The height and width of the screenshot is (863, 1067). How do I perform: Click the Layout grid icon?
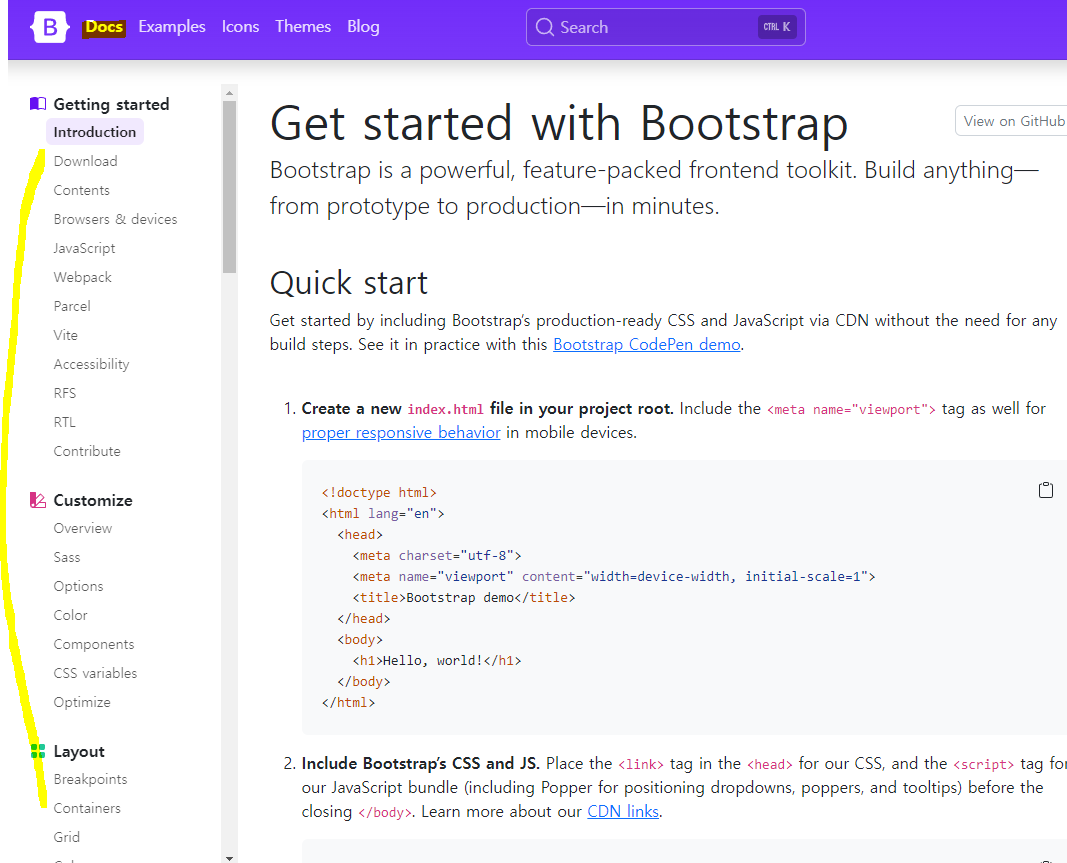click(38, 751)
